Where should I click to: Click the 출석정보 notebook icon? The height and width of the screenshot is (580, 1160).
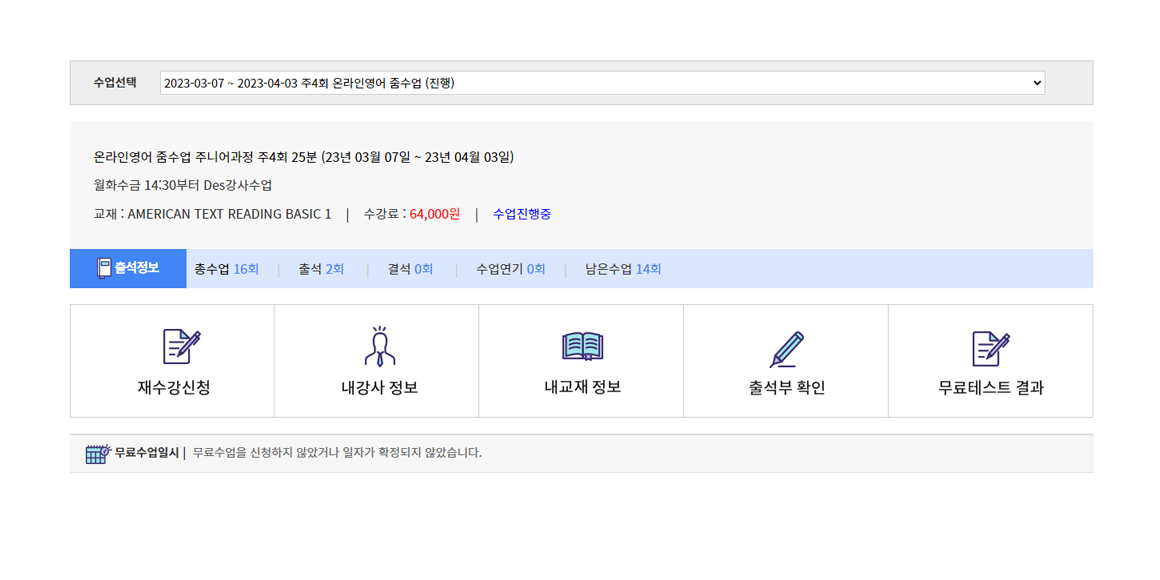tap(104, 268)
